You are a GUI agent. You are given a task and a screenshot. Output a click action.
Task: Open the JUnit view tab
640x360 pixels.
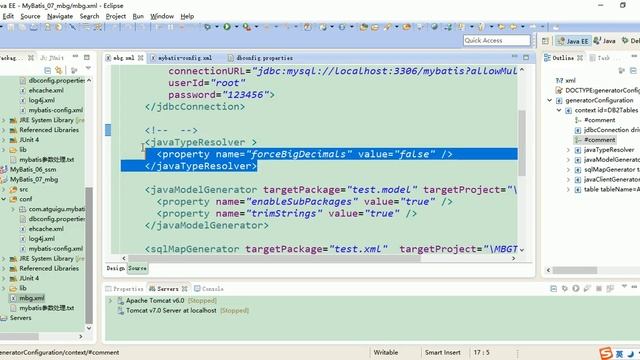52,58
